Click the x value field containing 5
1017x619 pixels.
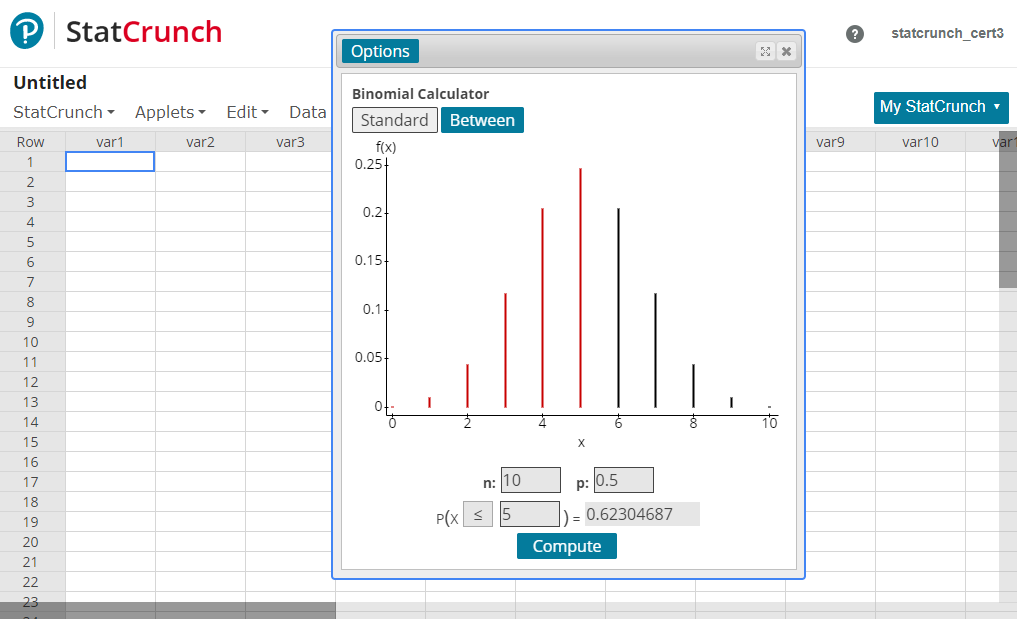529,515
